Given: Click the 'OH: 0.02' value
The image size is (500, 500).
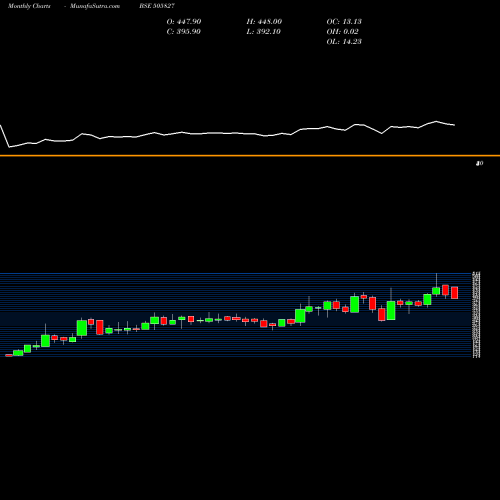Looking at the screenshot, I should click(x=342, y=32).
